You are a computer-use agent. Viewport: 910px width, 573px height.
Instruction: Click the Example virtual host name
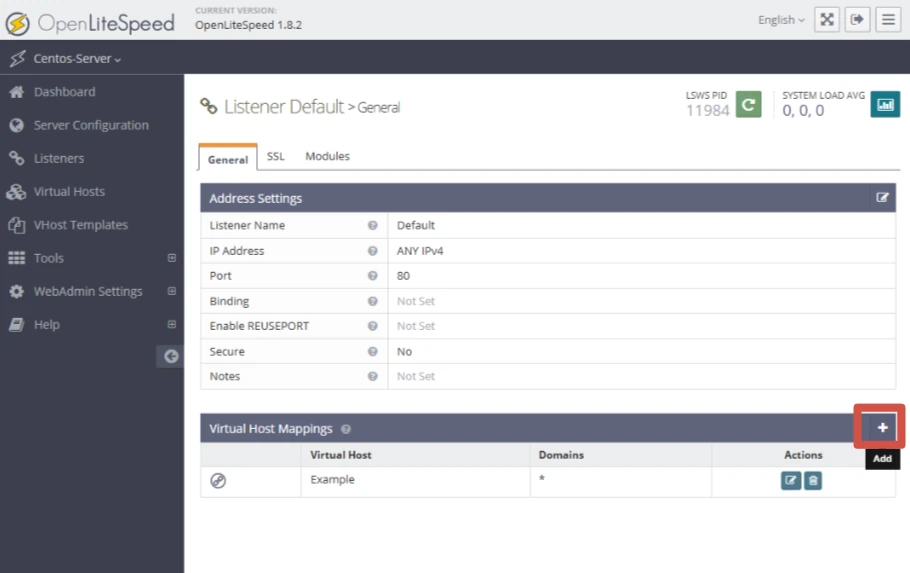(x=332, y=480)
